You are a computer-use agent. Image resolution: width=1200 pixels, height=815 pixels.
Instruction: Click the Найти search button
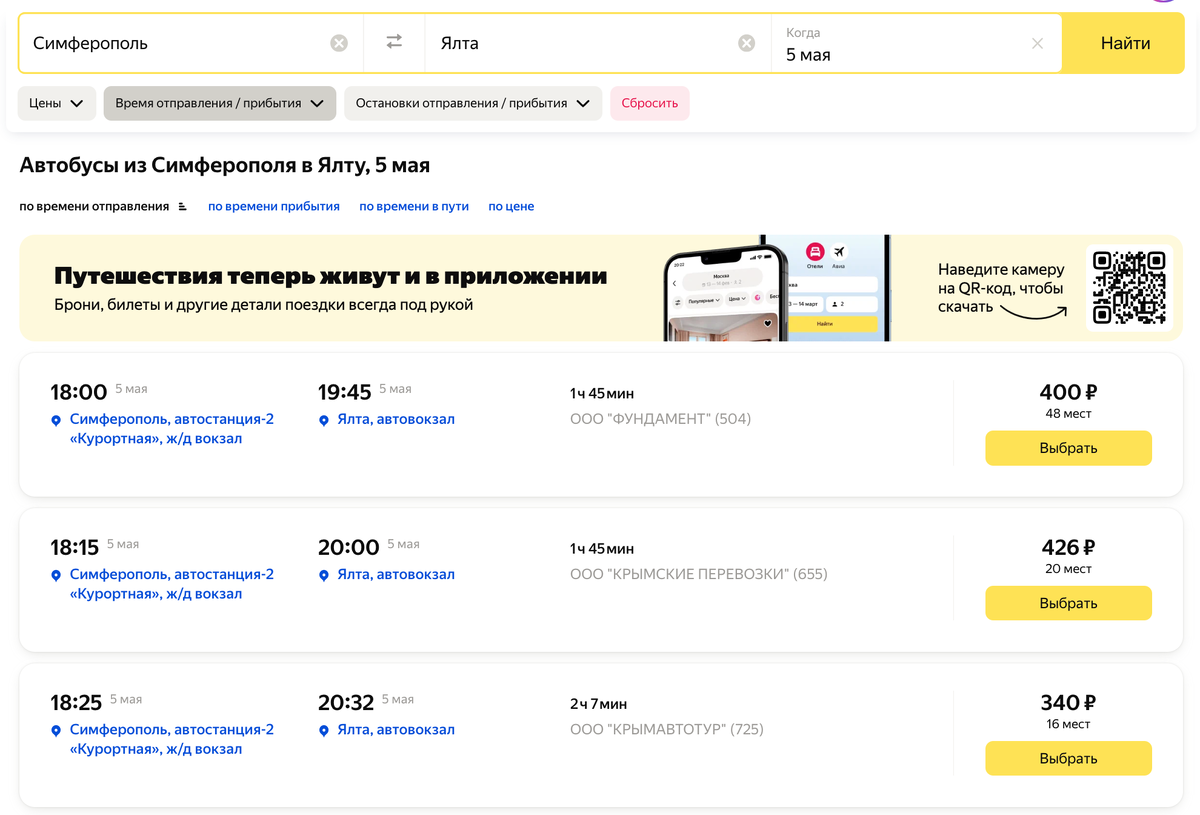[1125, 43]
